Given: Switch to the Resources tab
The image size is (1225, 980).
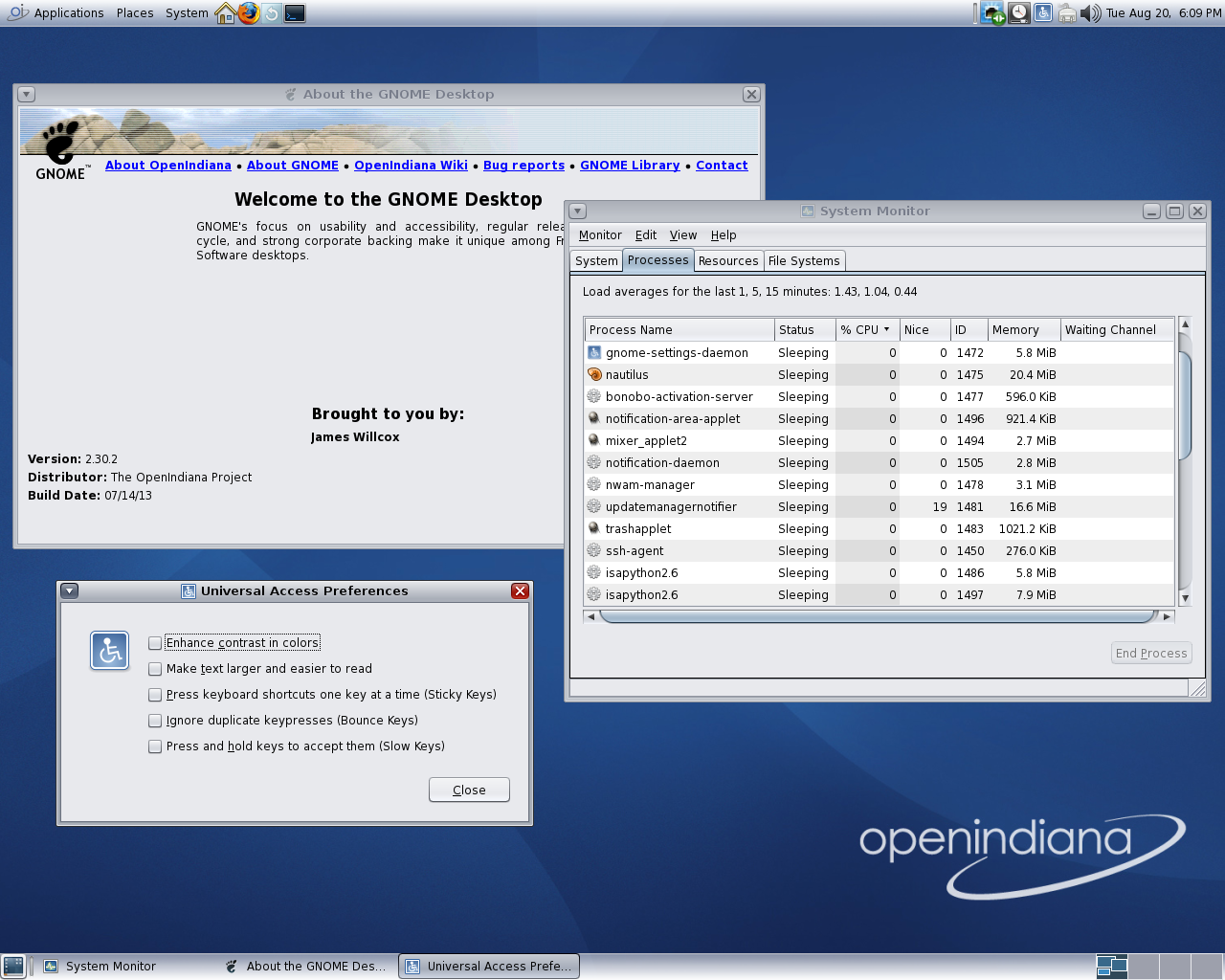Looking at the screenshot, I should click(x=728, y=261).
